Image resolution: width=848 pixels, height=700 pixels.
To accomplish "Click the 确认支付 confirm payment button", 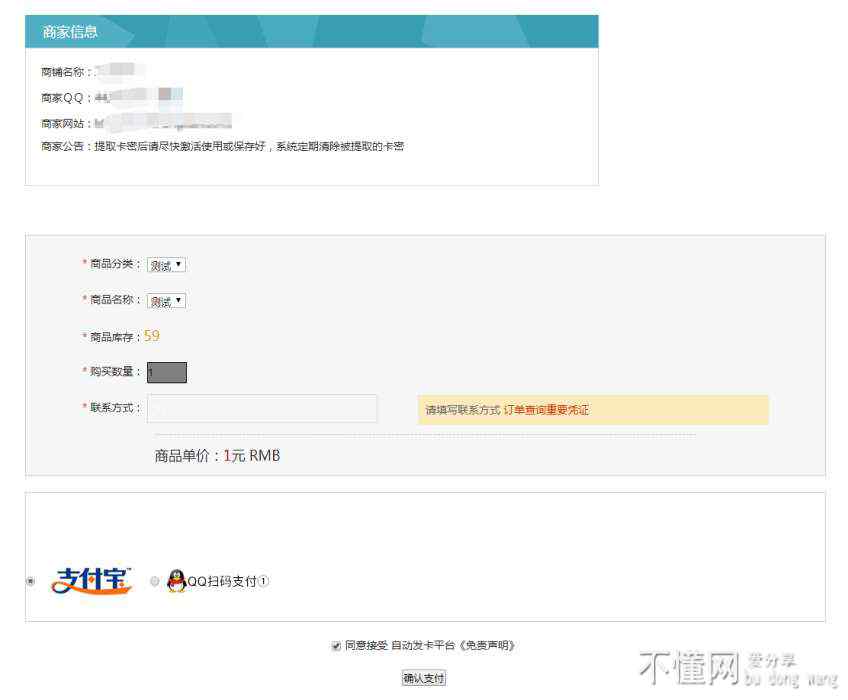I will (x=423, y=678).
